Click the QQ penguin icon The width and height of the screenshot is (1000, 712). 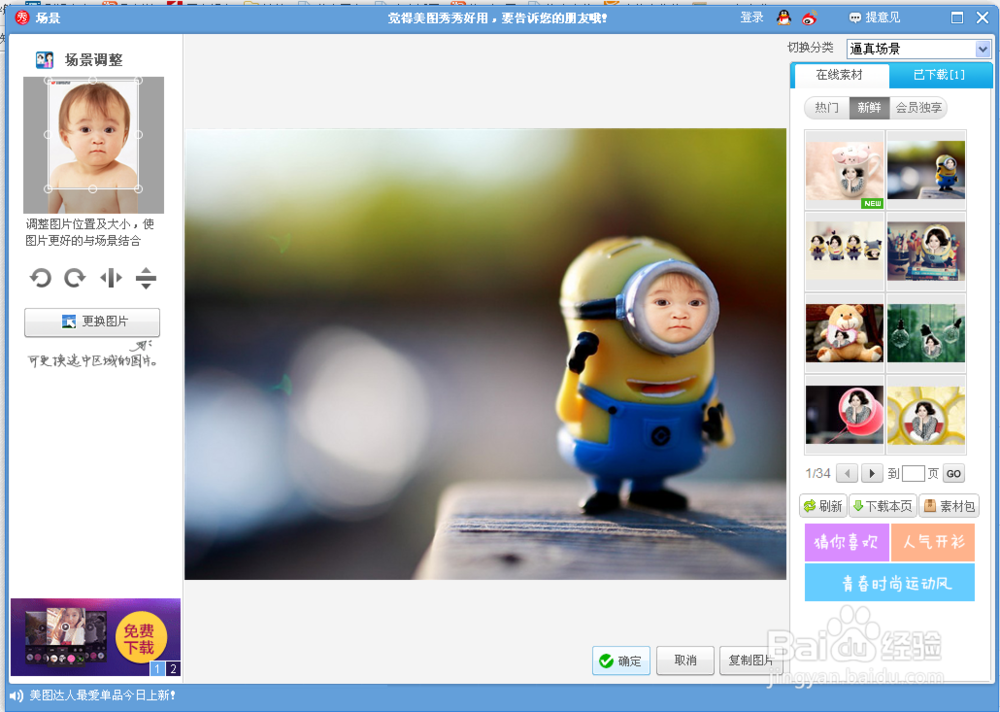point(783,18)
